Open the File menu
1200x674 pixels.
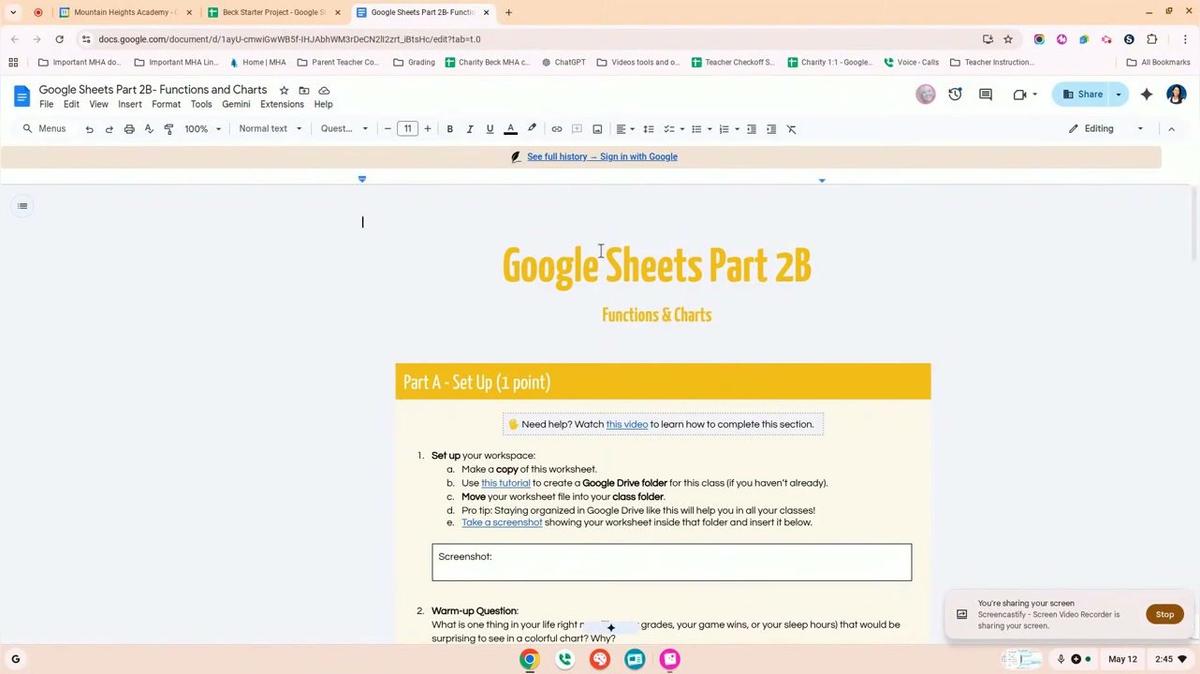46,104
